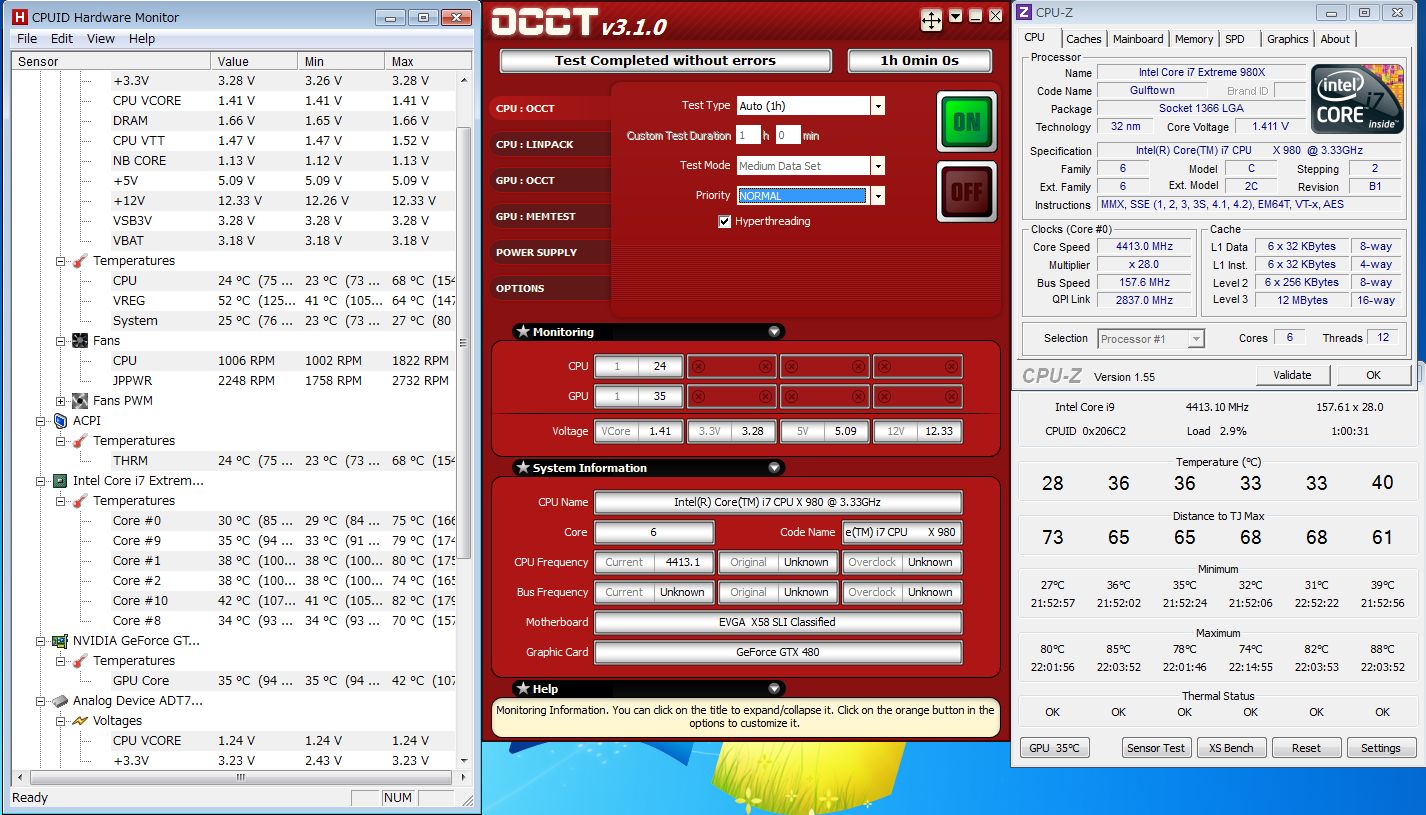
Task: Select the GPU : OCCT tab
Action: tap(550, 181)
